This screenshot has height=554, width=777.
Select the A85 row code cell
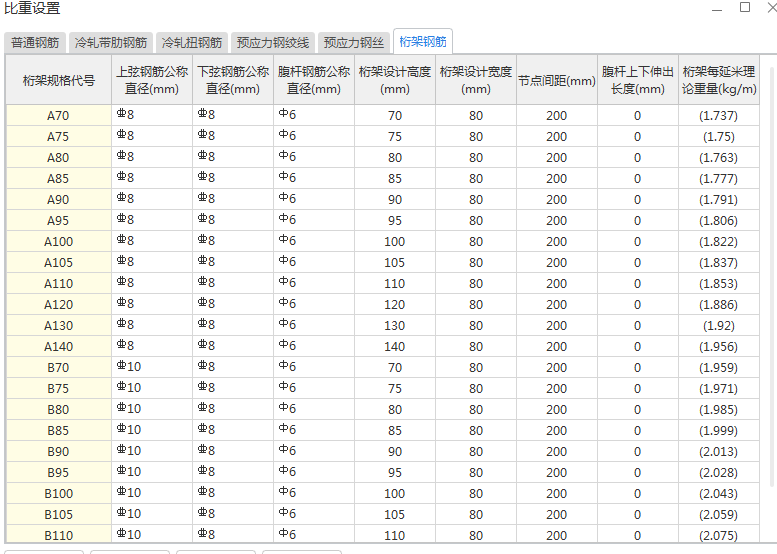(x=58, y=178)
